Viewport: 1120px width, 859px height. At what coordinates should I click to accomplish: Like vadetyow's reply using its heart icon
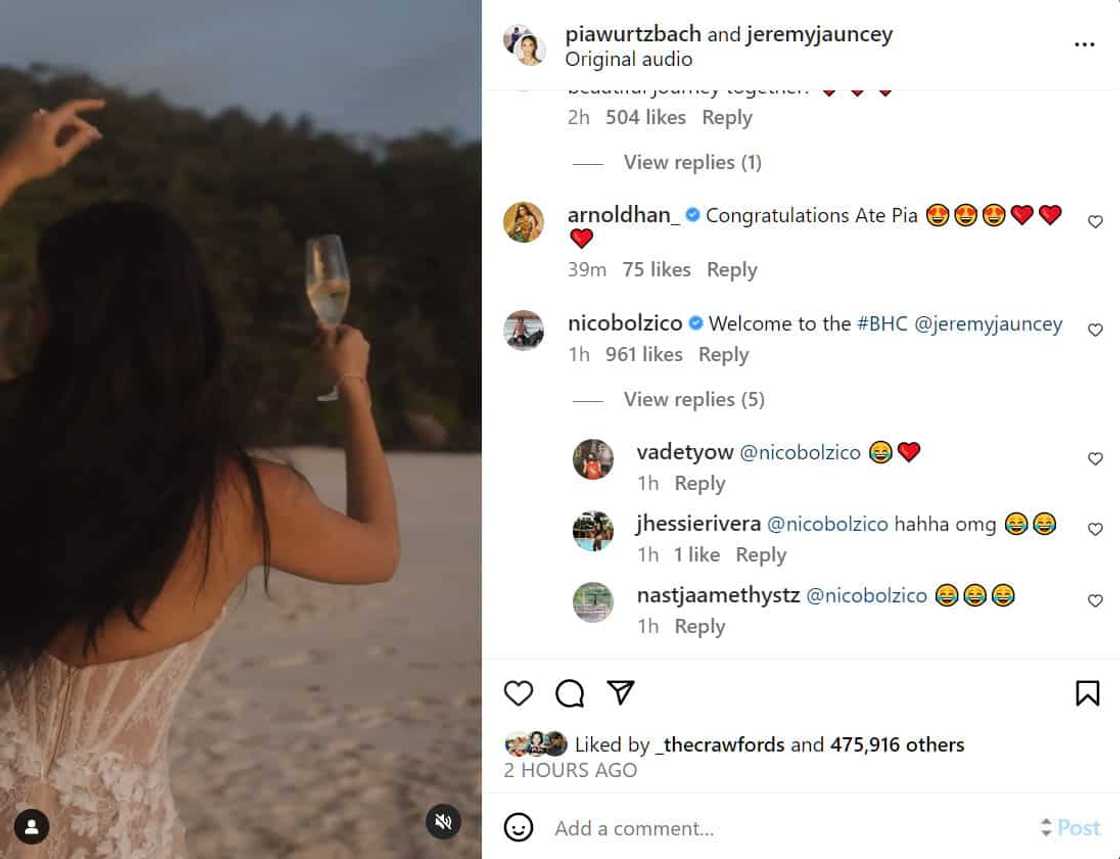click(1095, 458)
